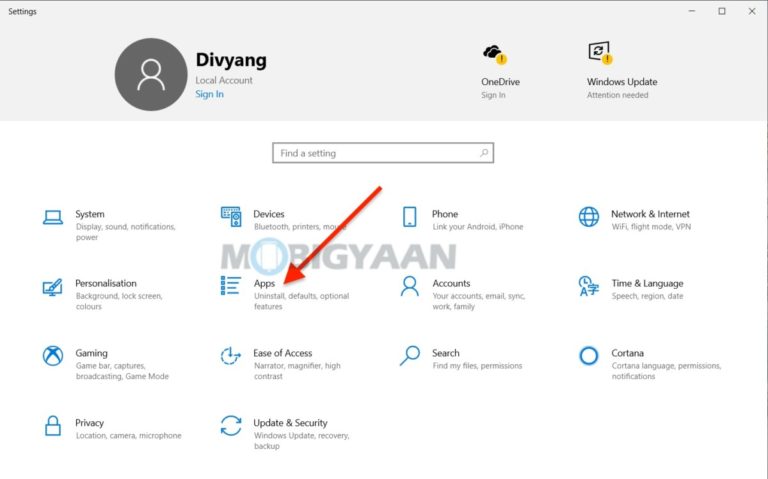Open the Devices label

[269, 214]
